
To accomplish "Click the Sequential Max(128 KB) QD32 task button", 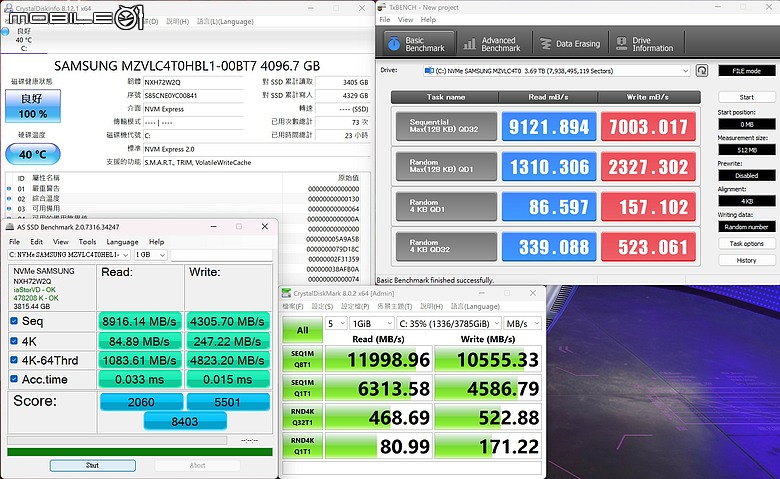I will coord(446,126).
